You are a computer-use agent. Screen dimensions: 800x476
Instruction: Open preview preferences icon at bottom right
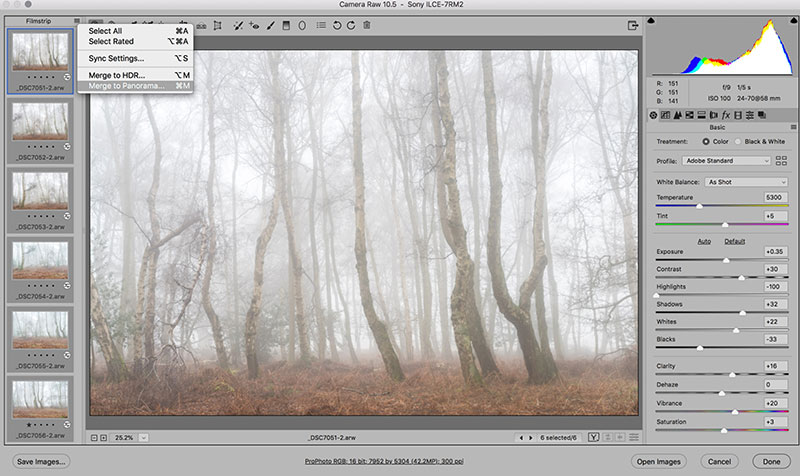634,437
